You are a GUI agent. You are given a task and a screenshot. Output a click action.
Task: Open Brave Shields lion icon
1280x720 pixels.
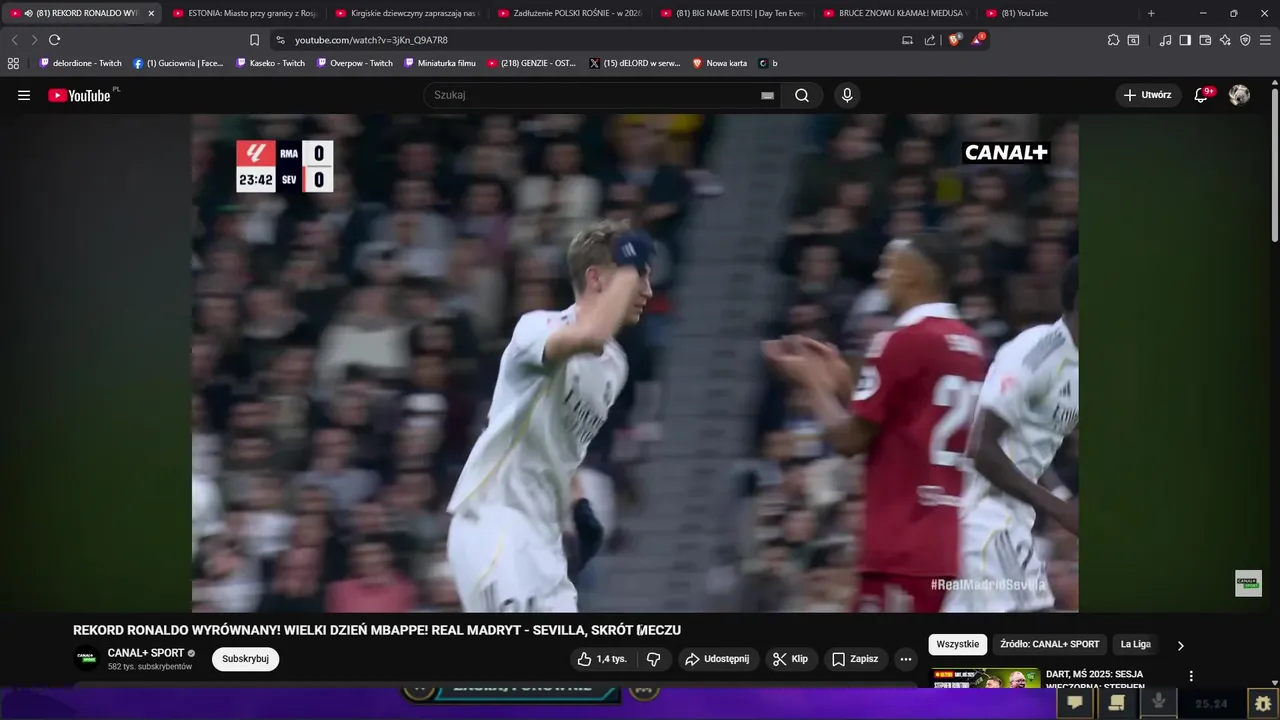click(954, 40)
